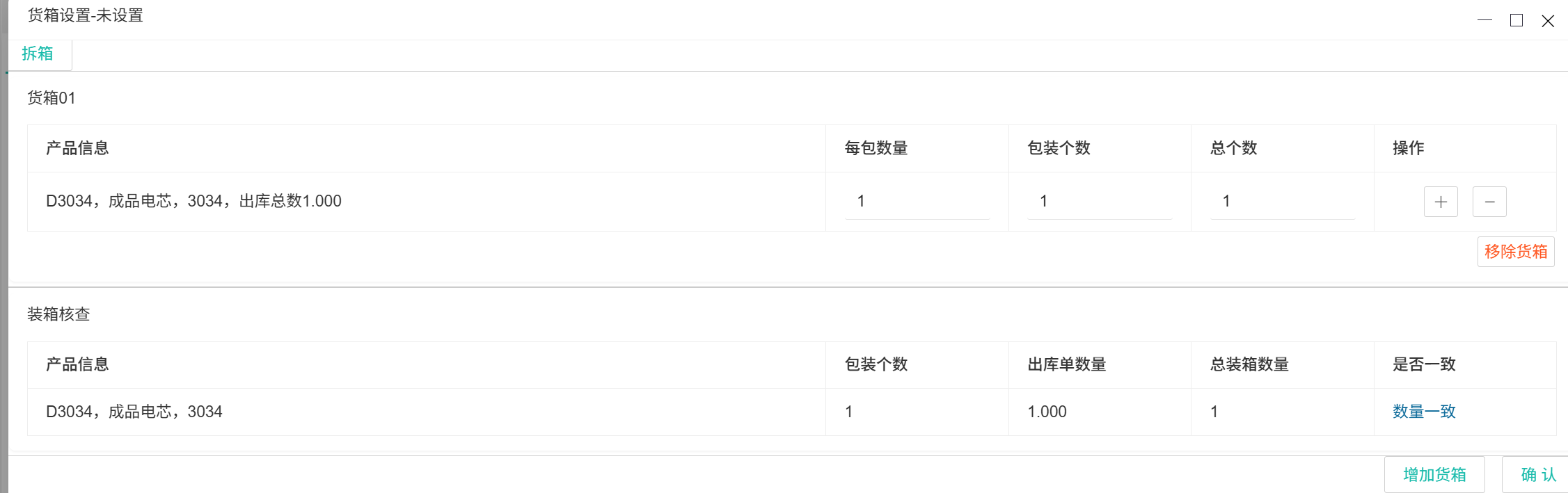
Task: Select the 总个数 input field
Action: click(x=1282, y=202)
